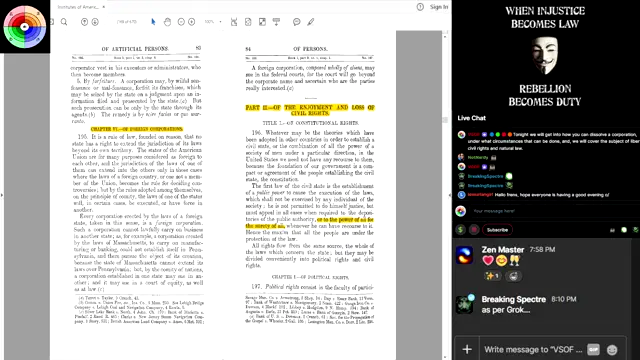Click the colorful wheel logo top left
The height and width of the screenshot is (360, 640).
(24, 27)
